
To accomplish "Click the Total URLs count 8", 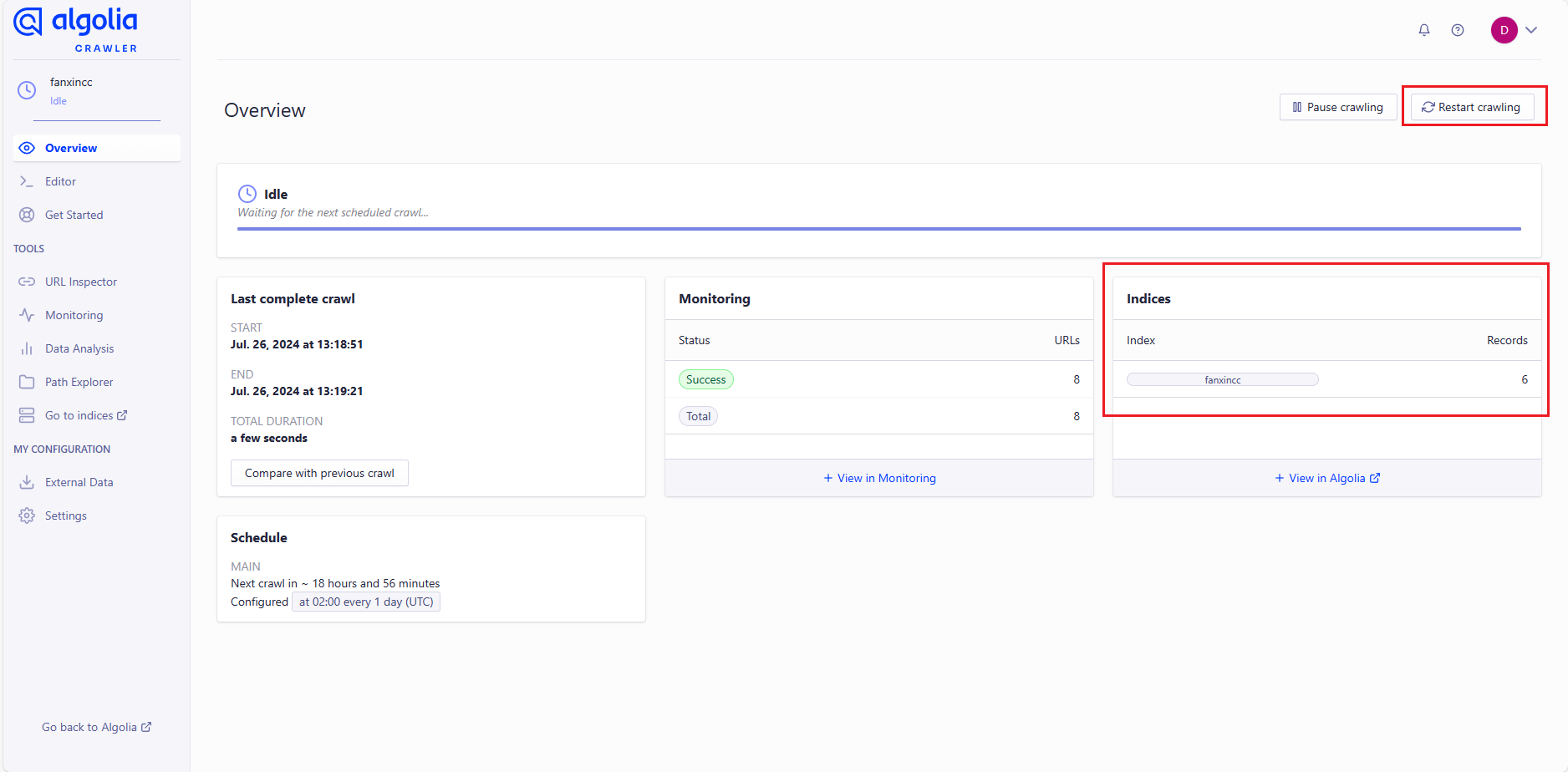I will tap(1077, 416).
